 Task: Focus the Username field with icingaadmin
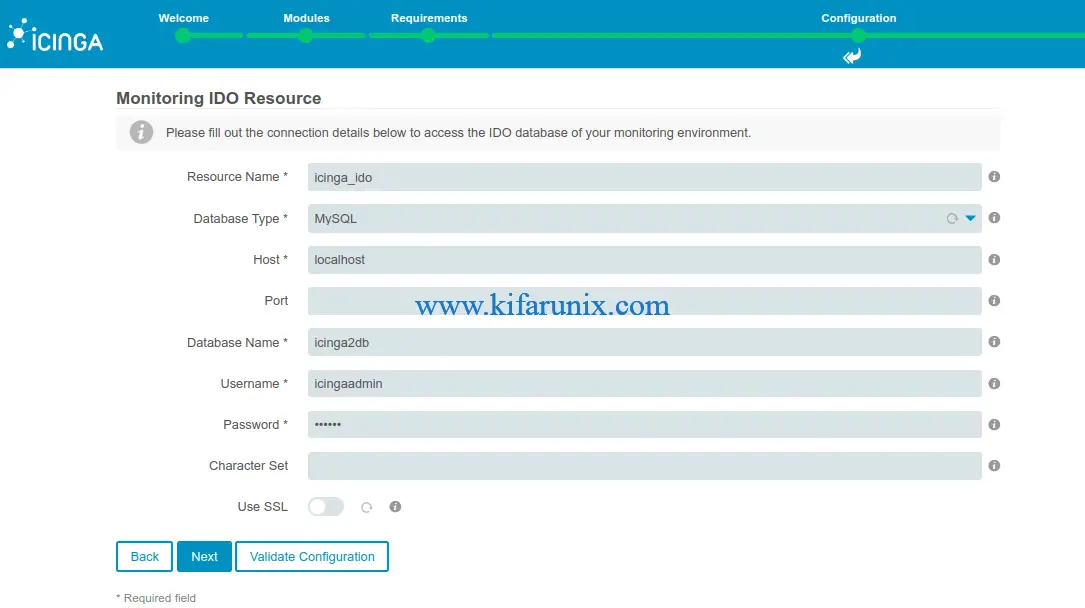644,383
